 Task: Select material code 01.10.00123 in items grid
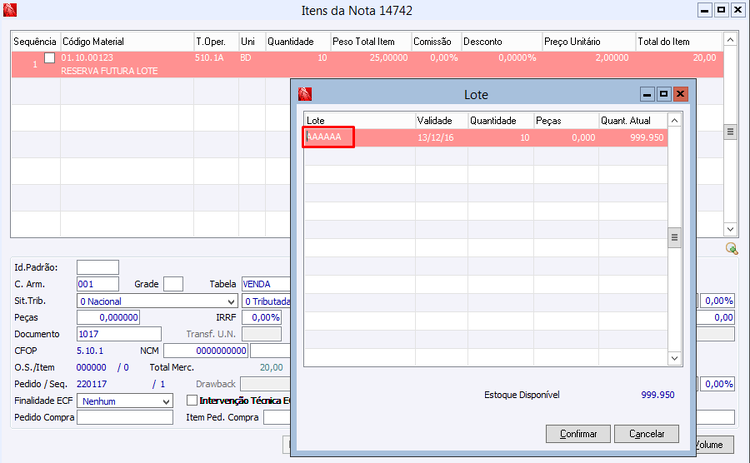tap(87, 58)
